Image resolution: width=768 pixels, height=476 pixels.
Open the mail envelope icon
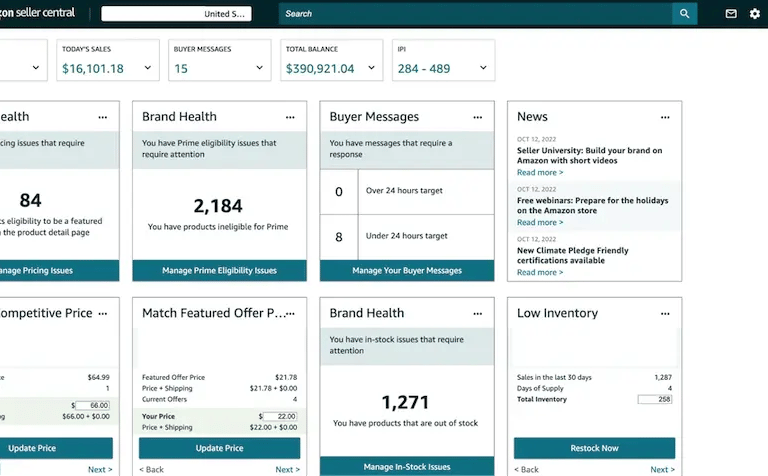tap(731, 14)
